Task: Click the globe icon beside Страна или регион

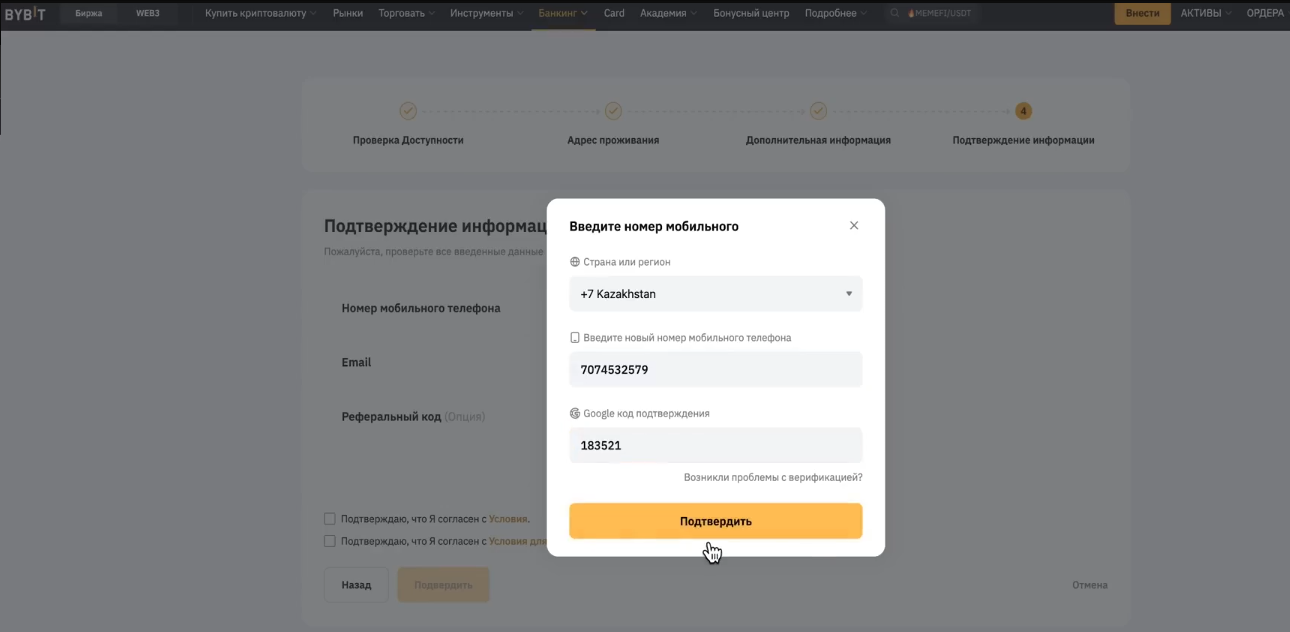Action: point(575,262)
